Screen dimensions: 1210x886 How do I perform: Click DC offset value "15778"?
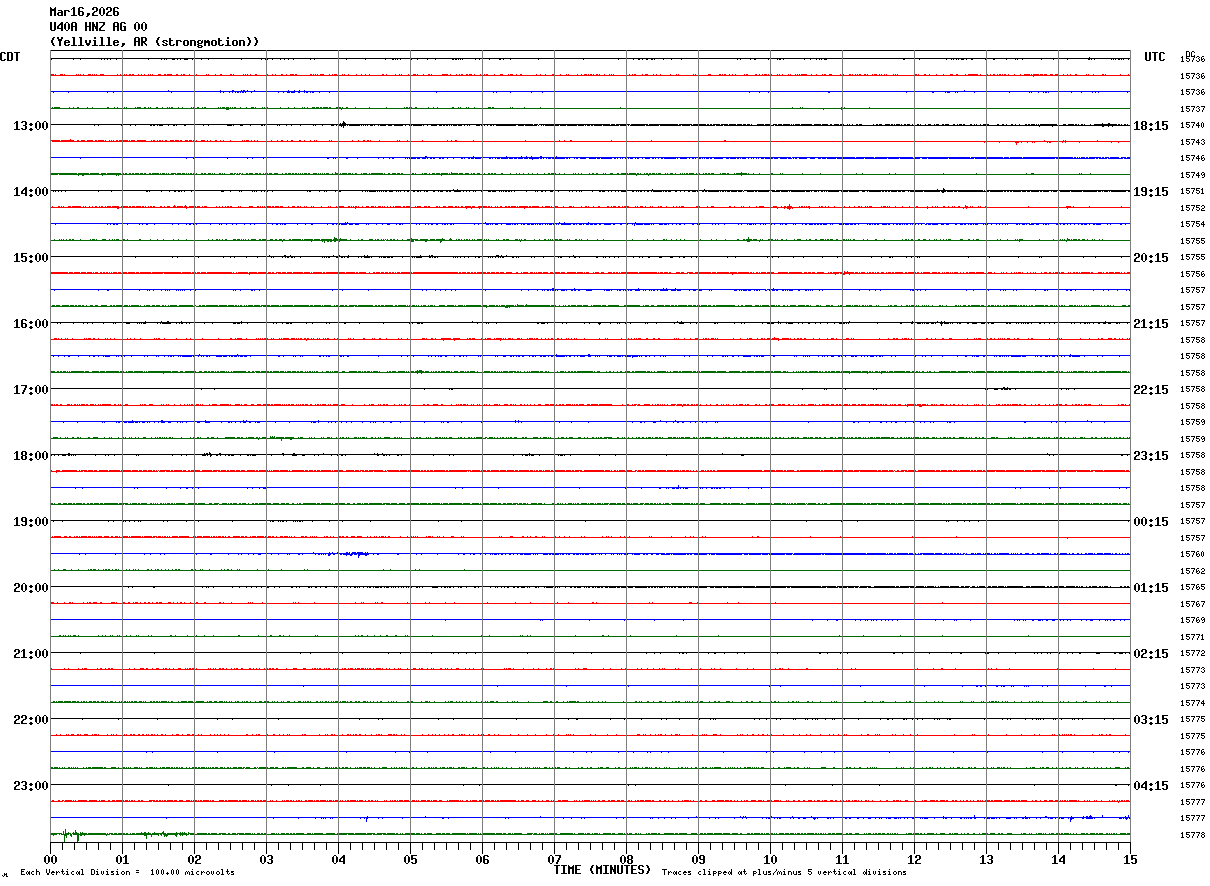pyautogui.click(x=1192, y=835)
